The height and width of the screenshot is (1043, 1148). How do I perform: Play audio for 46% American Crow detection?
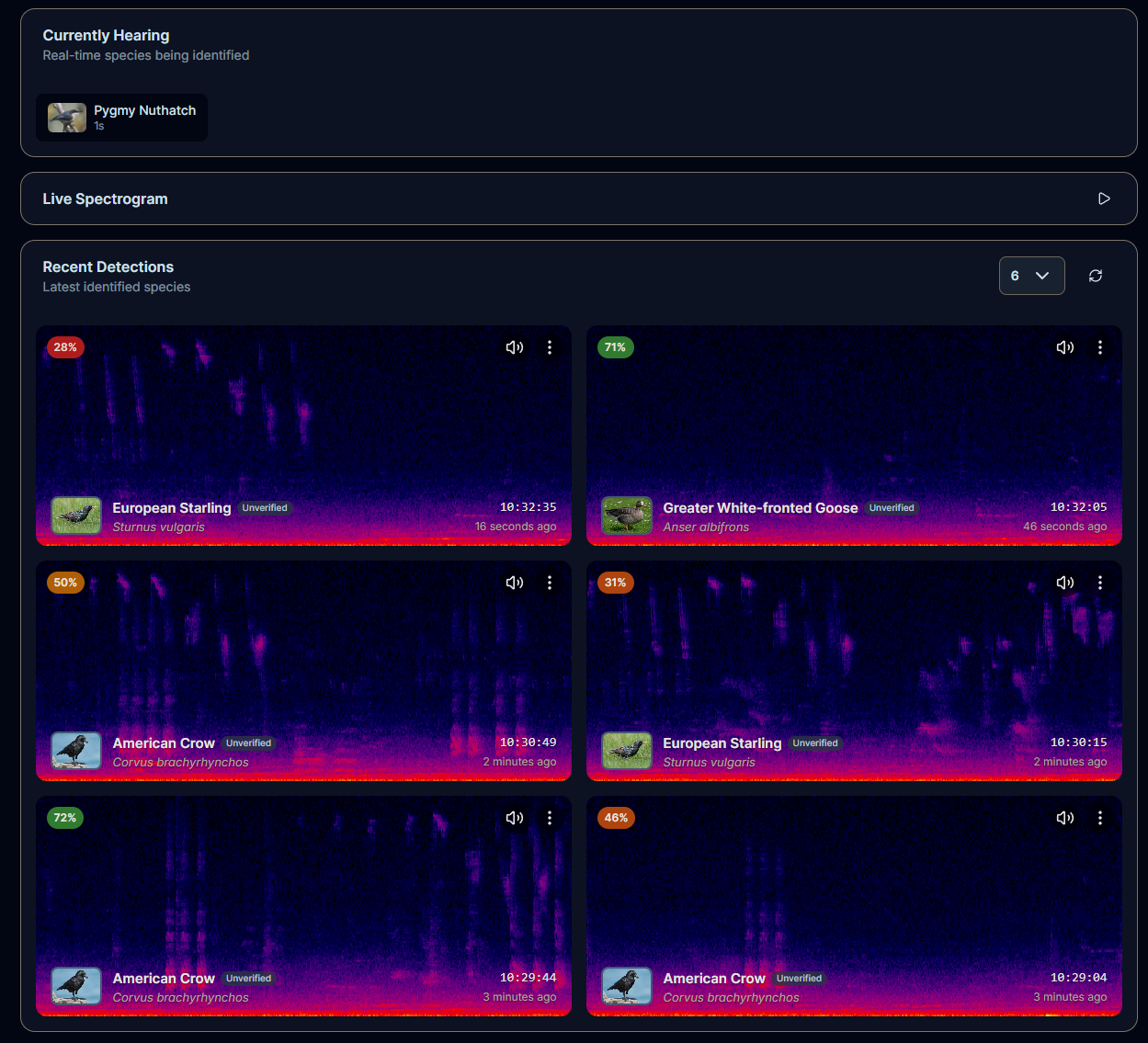(1064, 818)
